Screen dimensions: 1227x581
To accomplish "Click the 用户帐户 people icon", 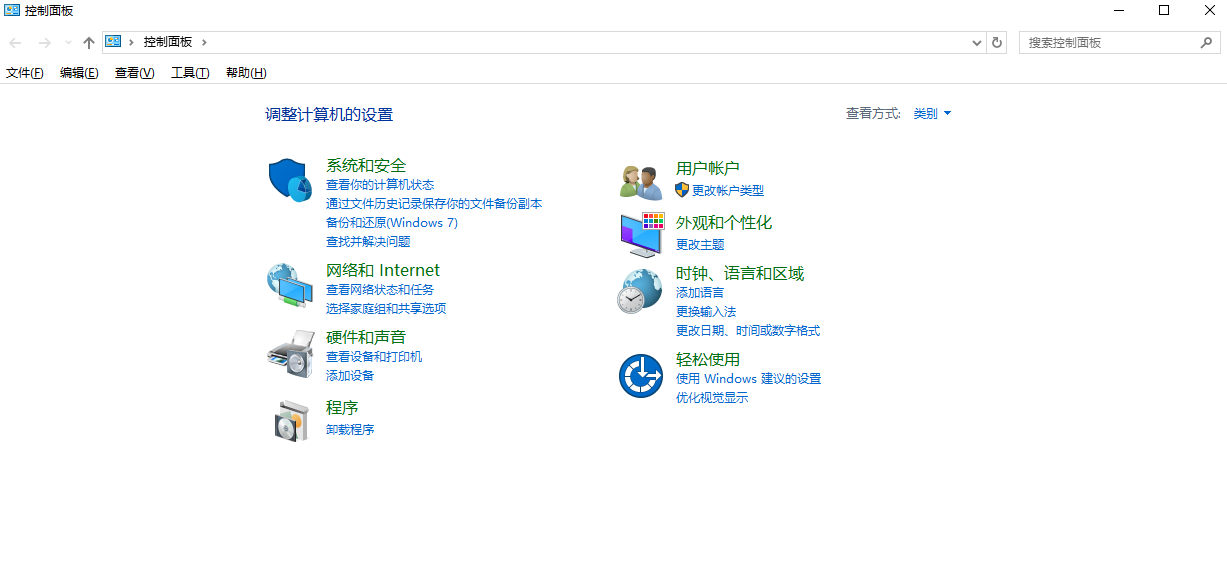I will pyautogui.click(x=640, y=181).
